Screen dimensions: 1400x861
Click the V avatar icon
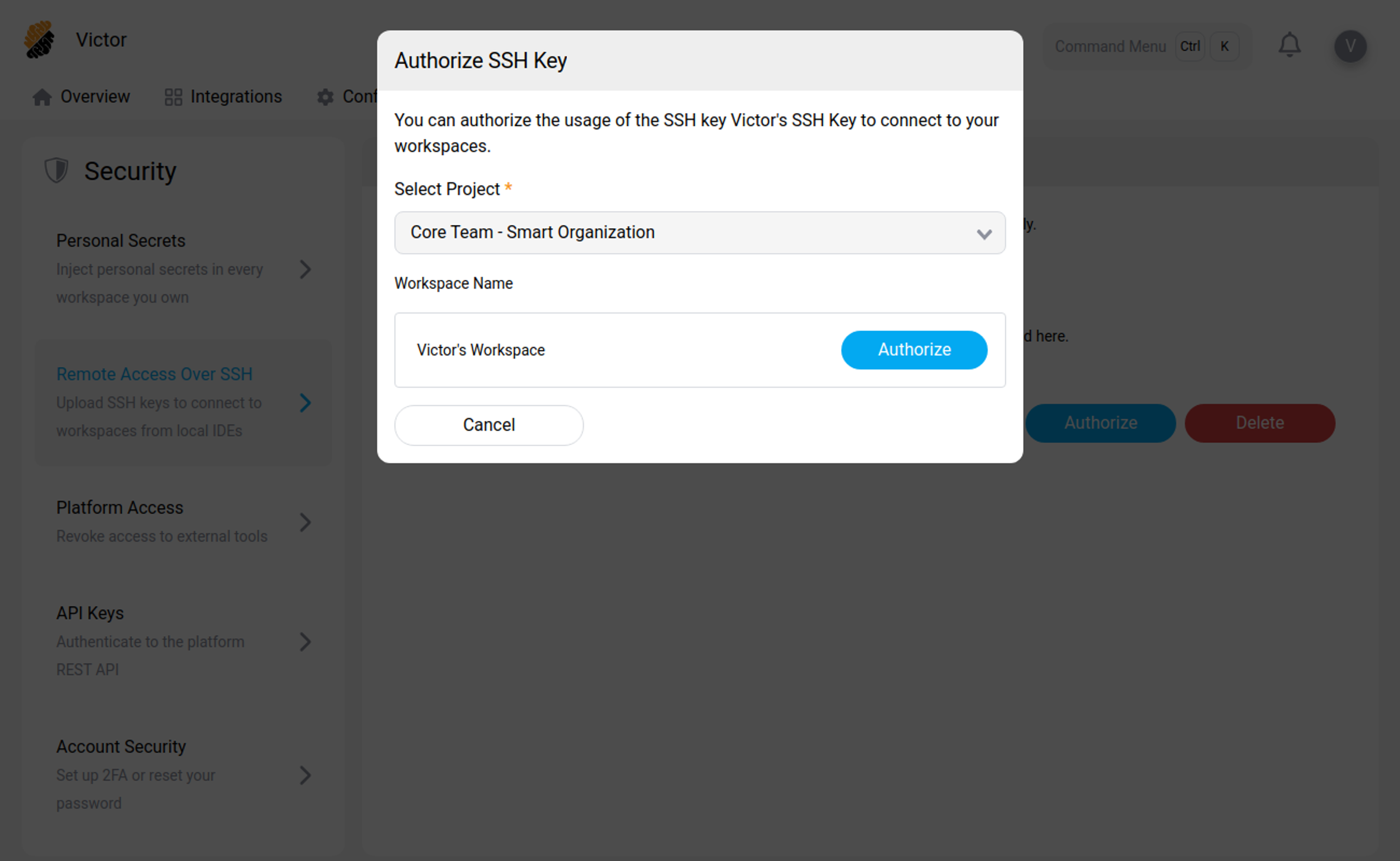click(1350, 46)
